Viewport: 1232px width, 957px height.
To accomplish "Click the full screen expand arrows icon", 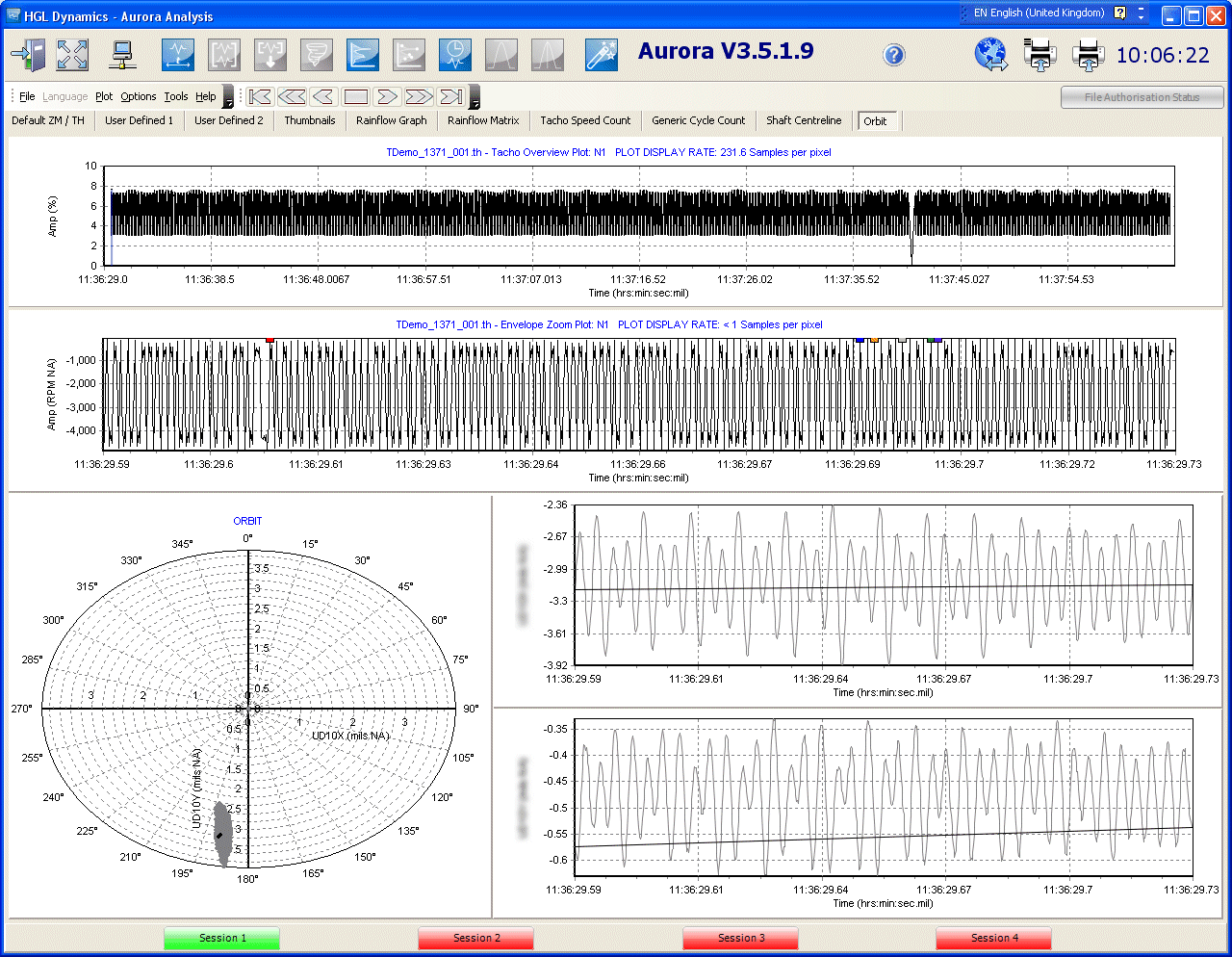I will coord(72,55).
